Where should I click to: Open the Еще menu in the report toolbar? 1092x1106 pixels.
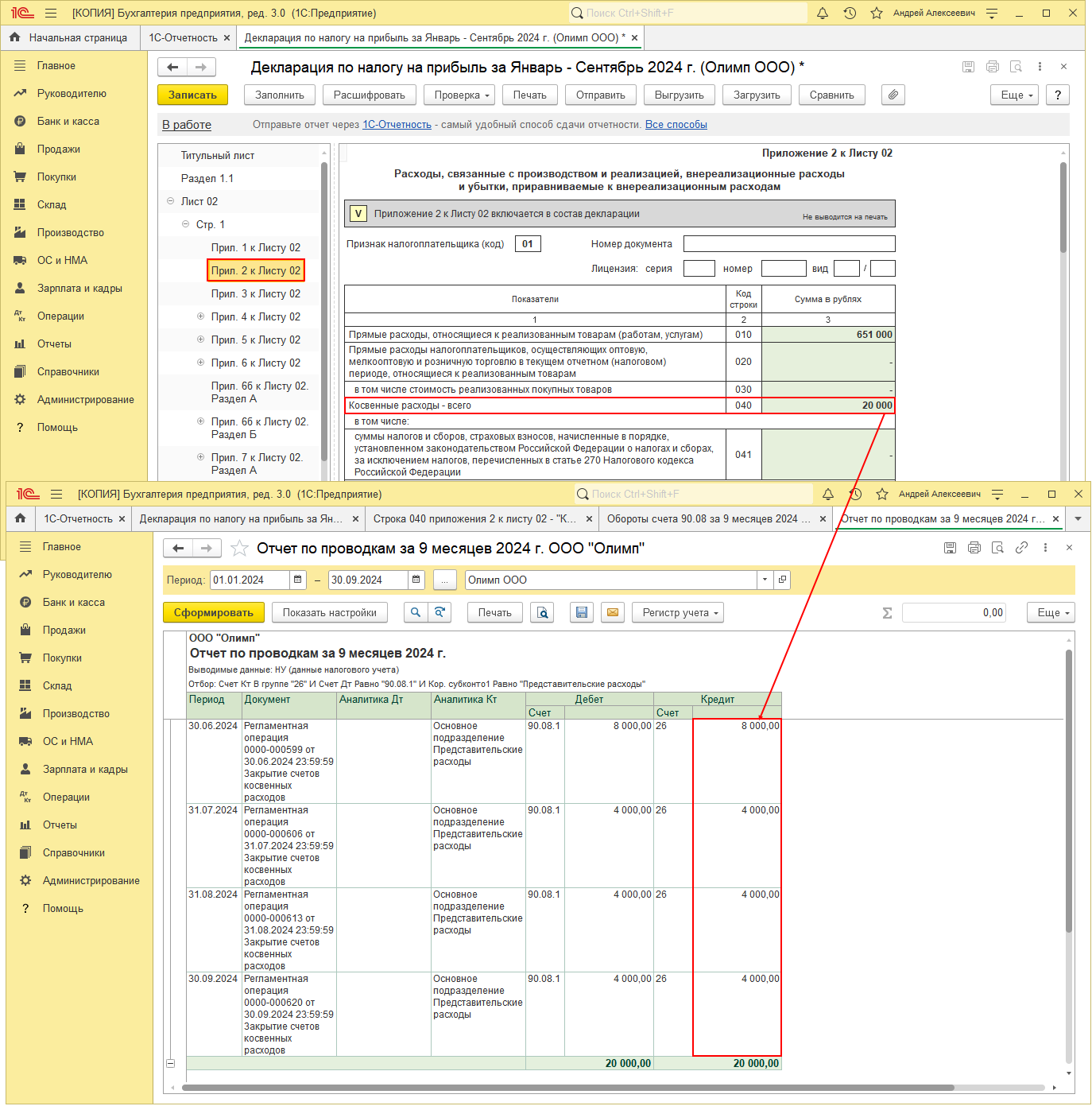point(1051,612)
